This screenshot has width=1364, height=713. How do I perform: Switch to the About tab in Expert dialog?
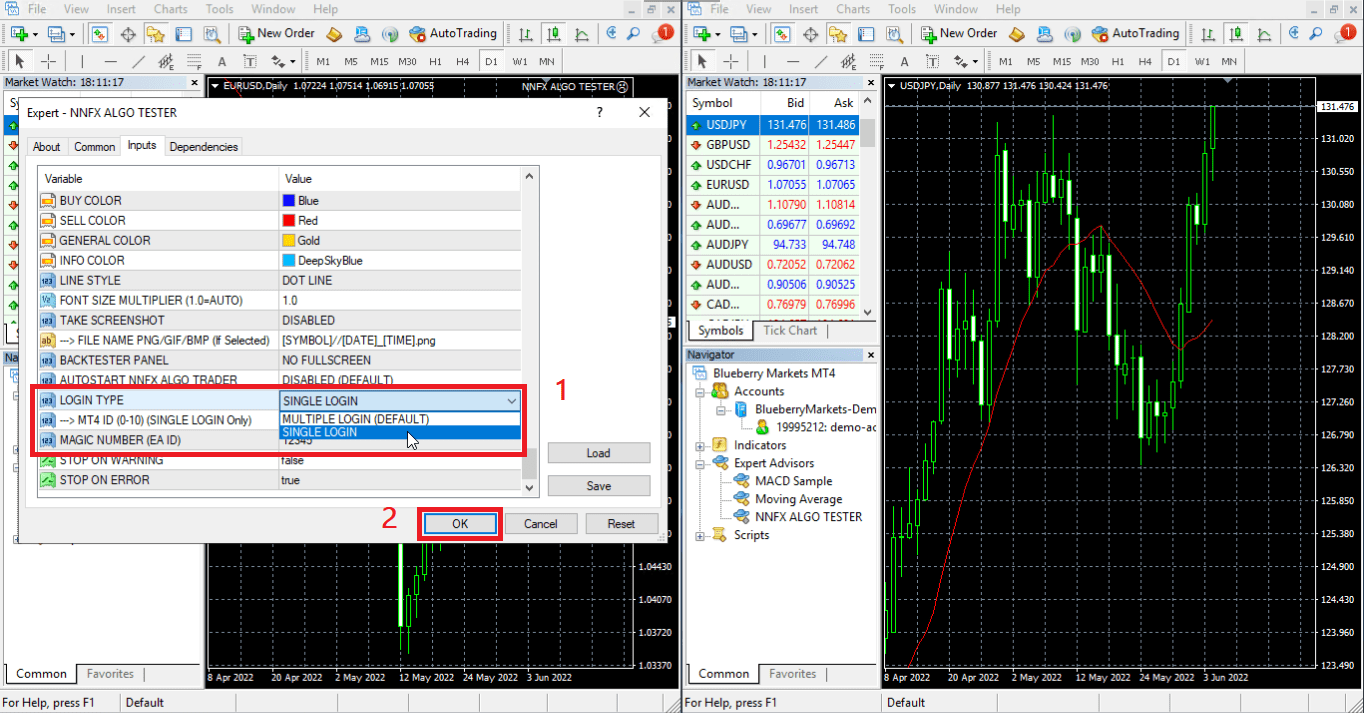tap(47, 146)
